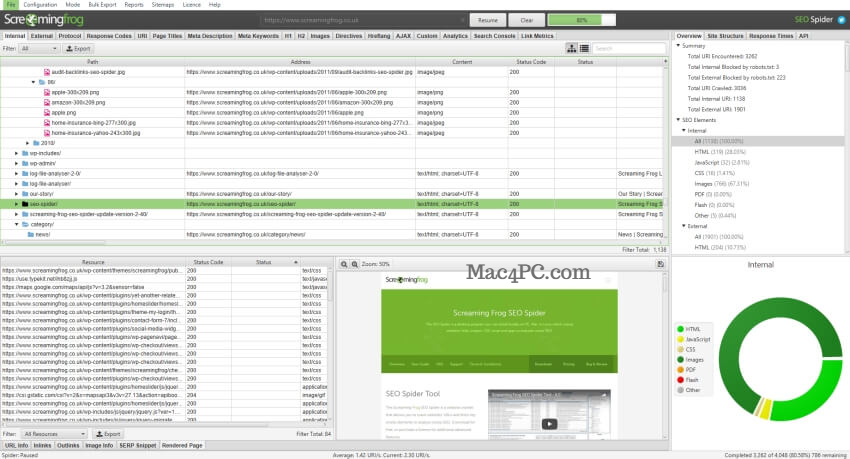Click the top Export button

(x=78, y=48)
